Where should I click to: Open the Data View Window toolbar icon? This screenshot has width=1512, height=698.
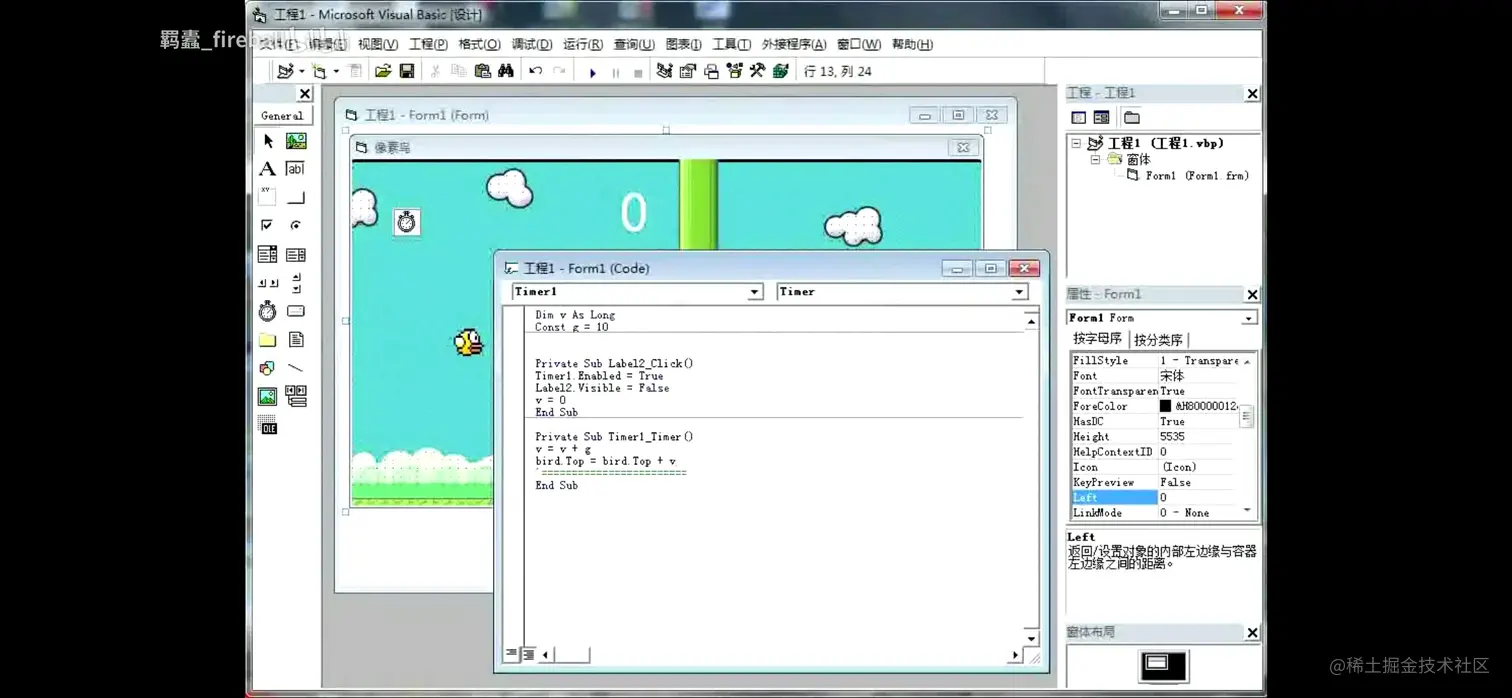pos(781,72)
